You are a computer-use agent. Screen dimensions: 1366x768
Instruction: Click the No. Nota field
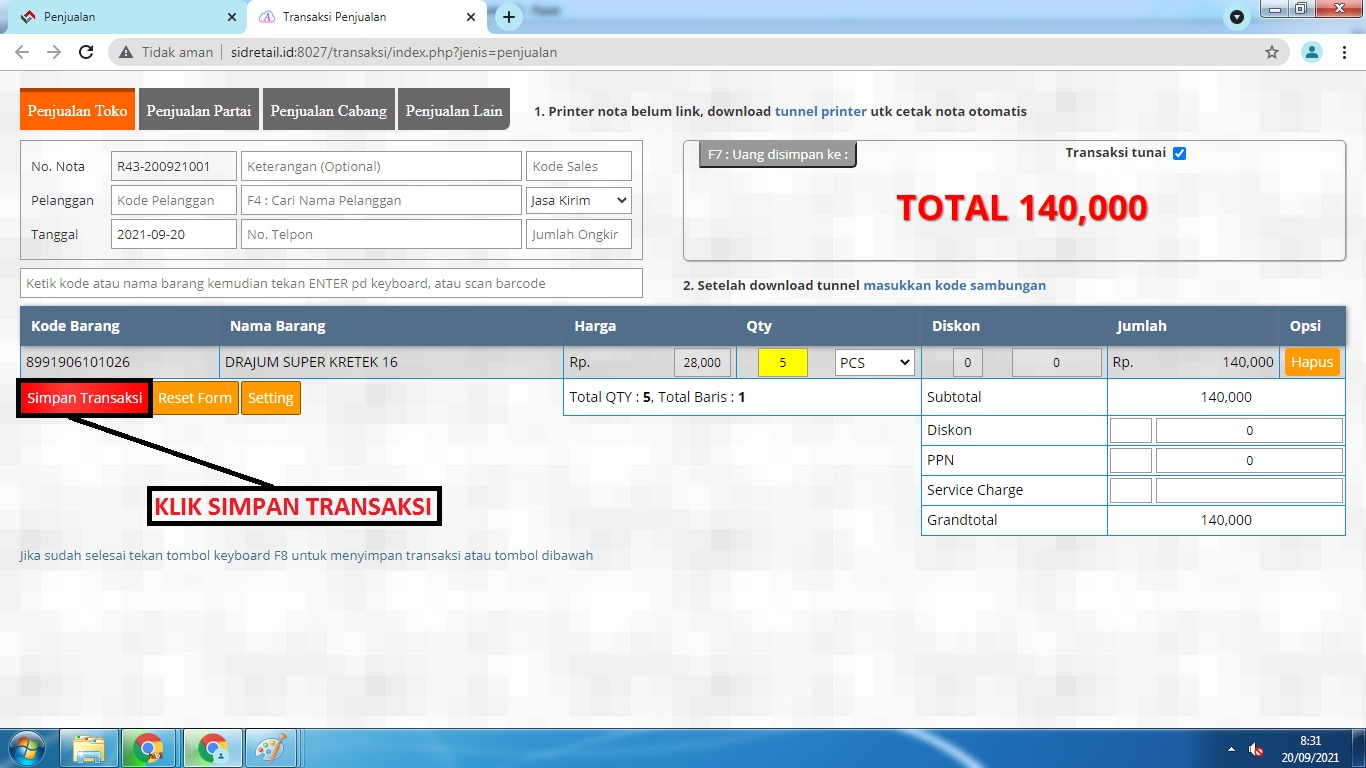pyautogui.click(x=174, y=166)
